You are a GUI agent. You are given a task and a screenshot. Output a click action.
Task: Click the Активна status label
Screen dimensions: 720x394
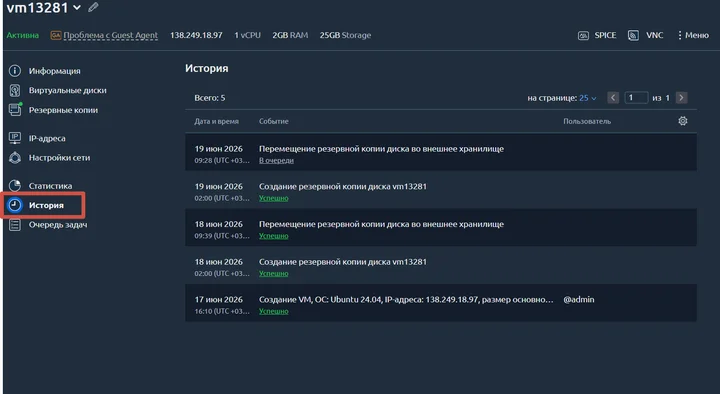(22, 35)
